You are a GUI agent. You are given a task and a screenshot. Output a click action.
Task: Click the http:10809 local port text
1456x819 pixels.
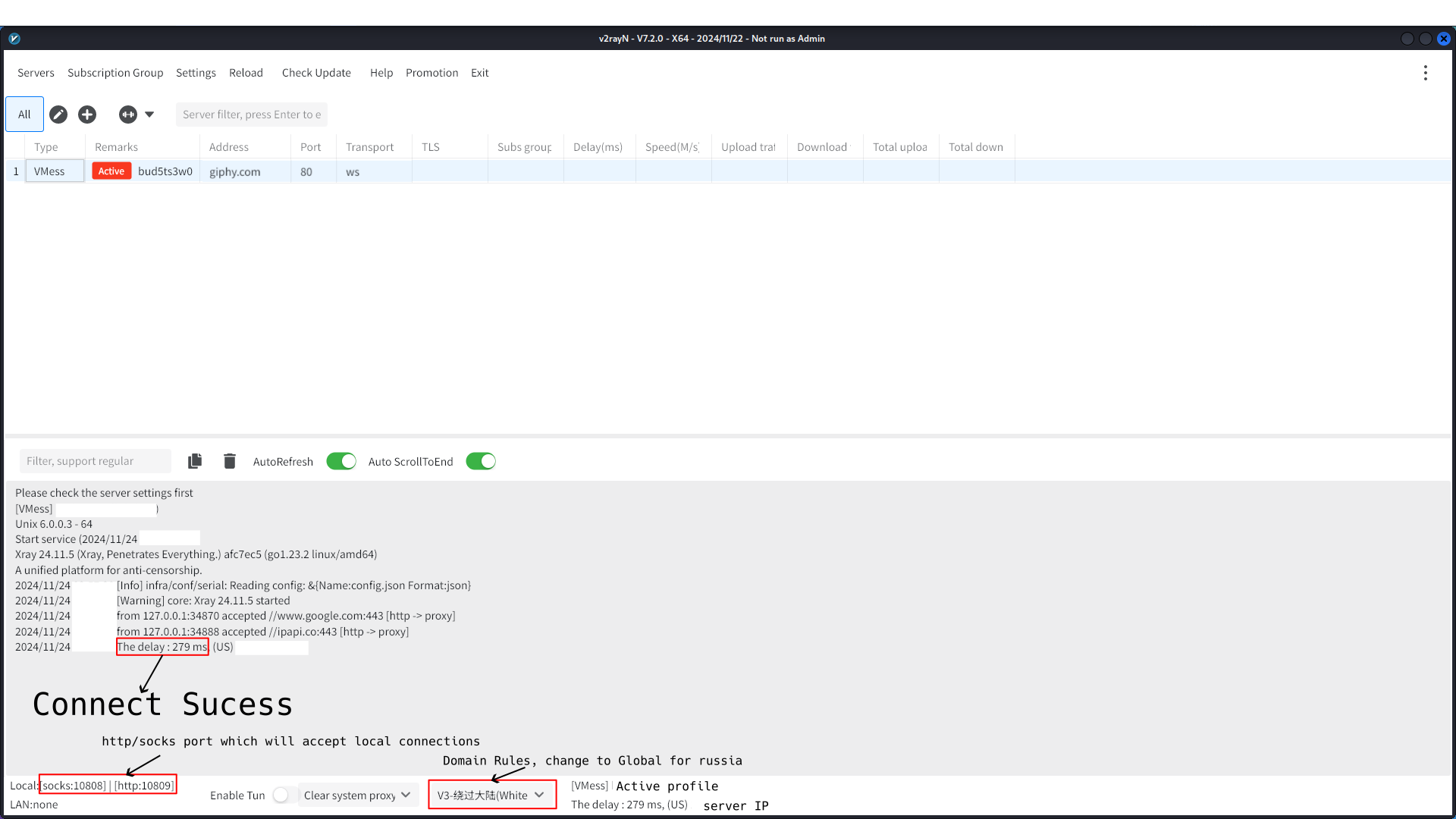[x=144, y=786]
